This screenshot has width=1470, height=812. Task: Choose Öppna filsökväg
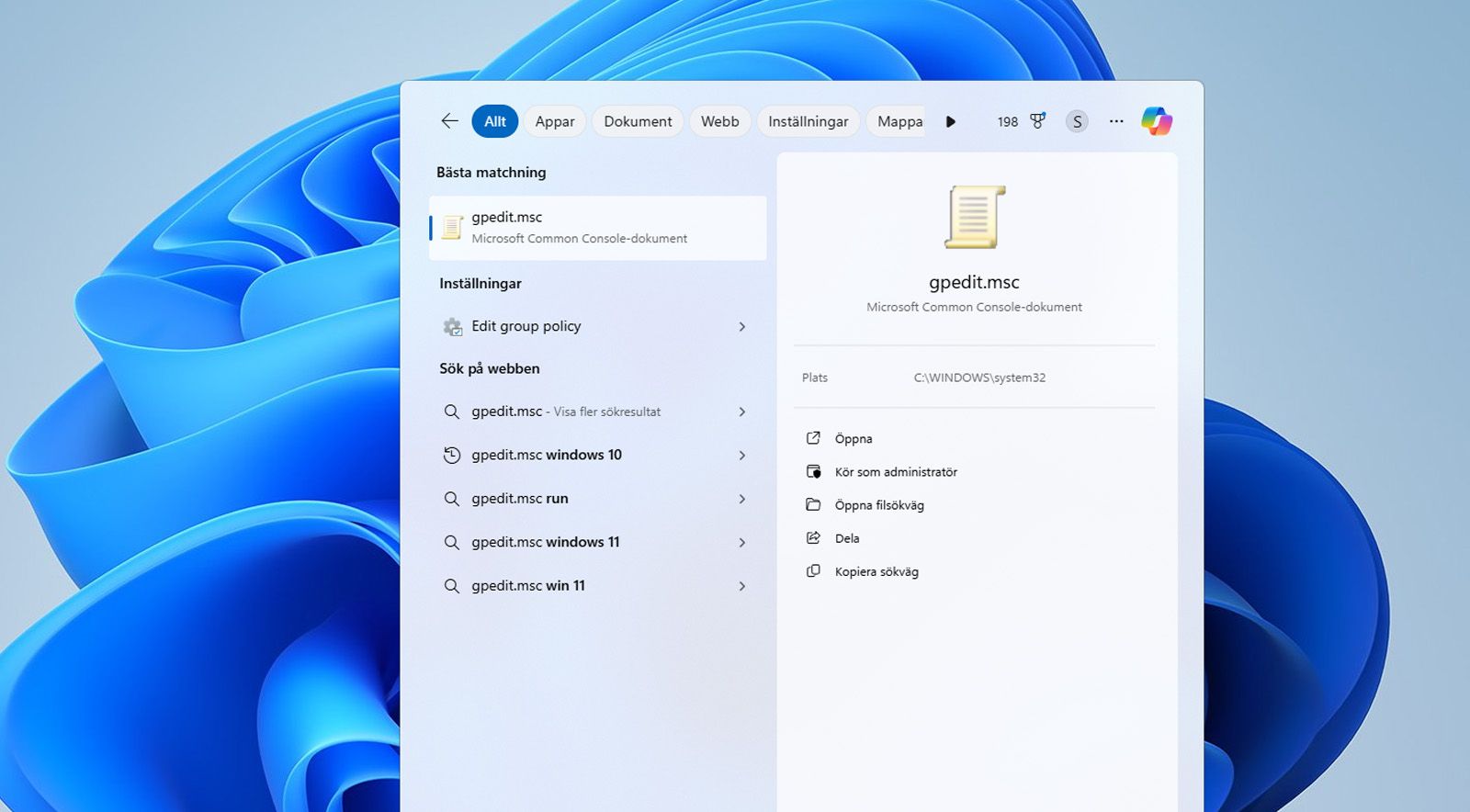(x=879, y=505)
